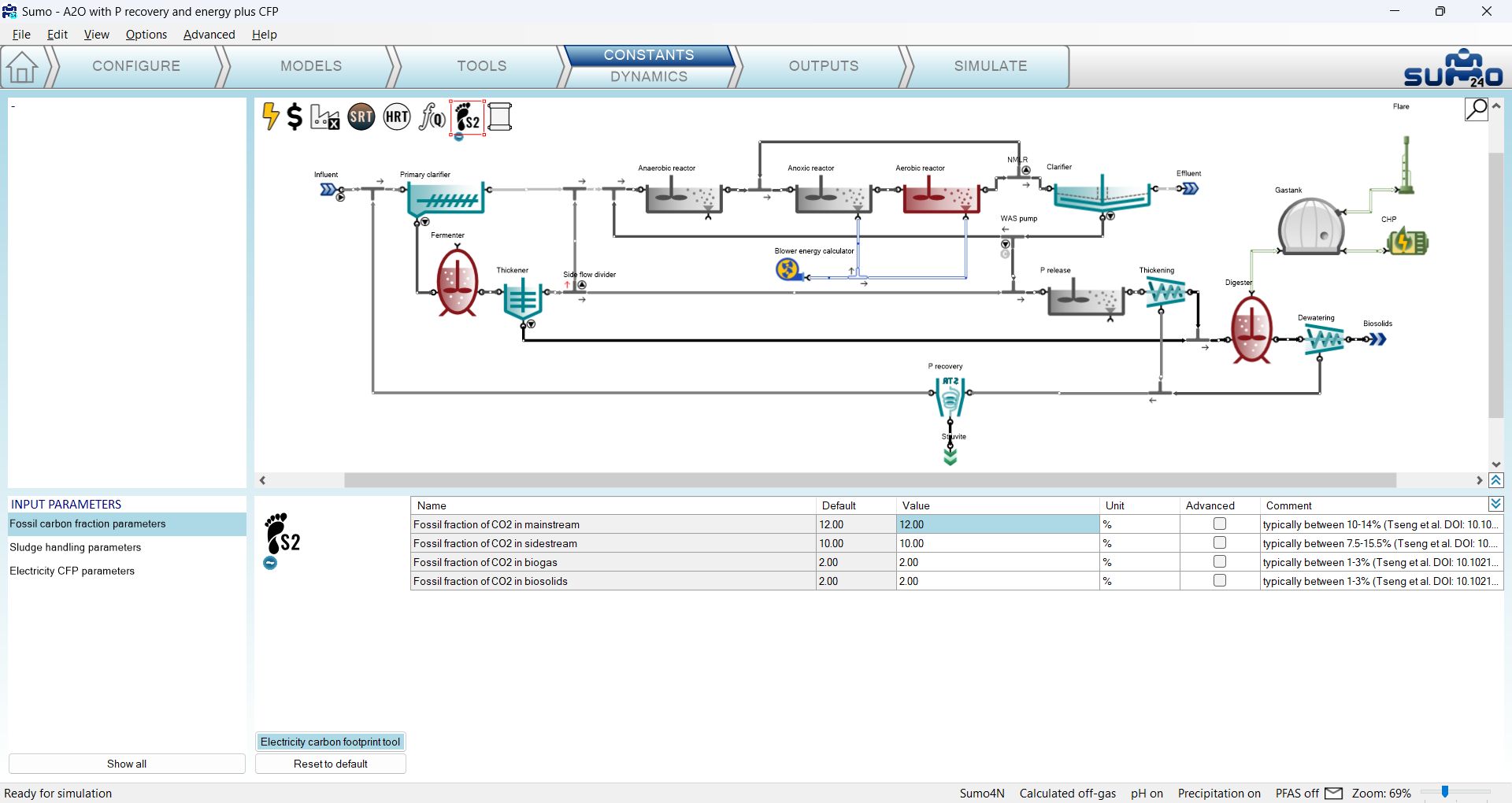Select the Primary clarifier unit
Image resolution: width=1512 pixels, height=803 pixels.
click(446, 200)
